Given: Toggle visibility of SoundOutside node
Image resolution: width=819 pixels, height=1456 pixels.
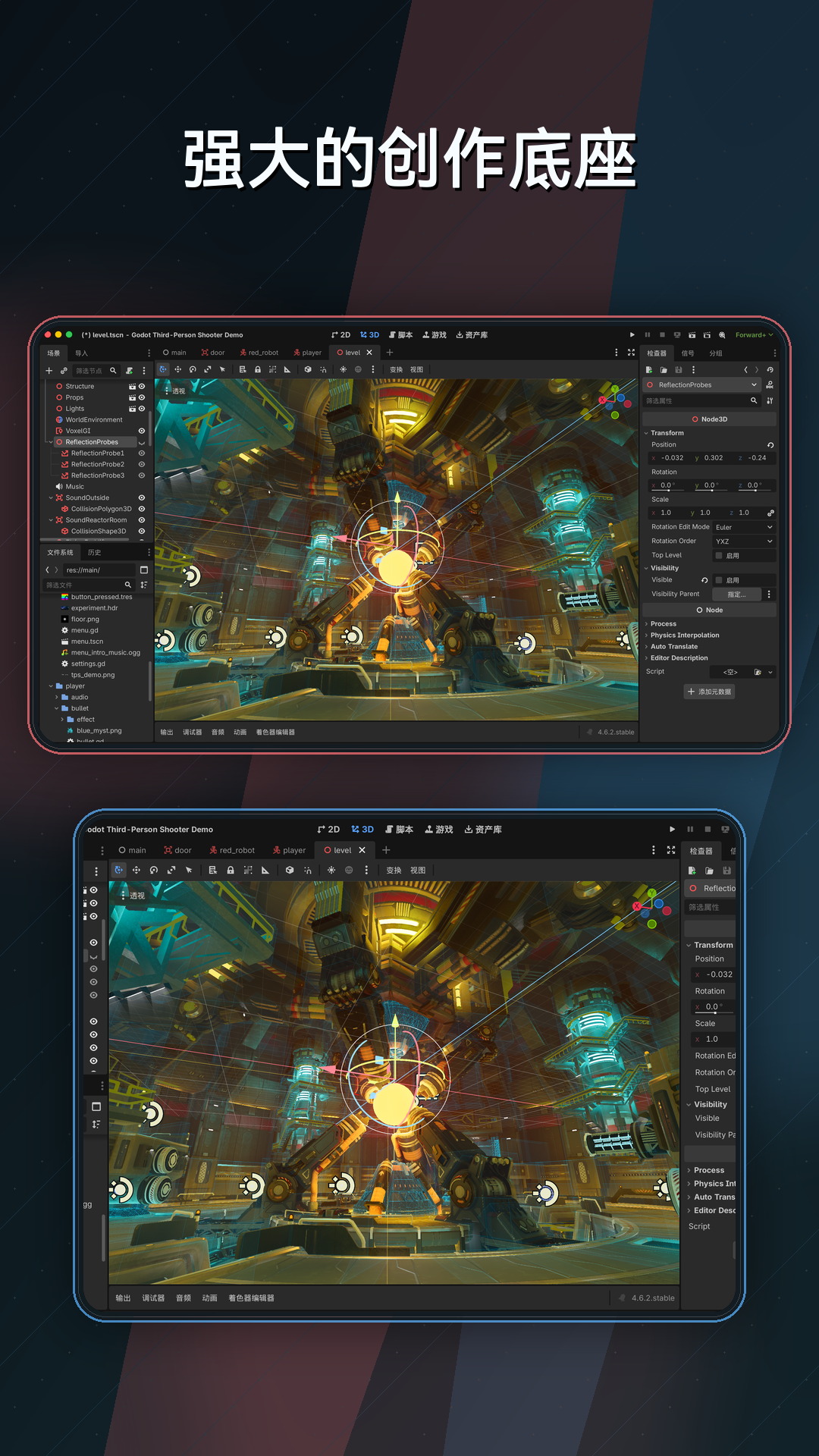Looking at the screenshot, I should click(x=141, y=497).
